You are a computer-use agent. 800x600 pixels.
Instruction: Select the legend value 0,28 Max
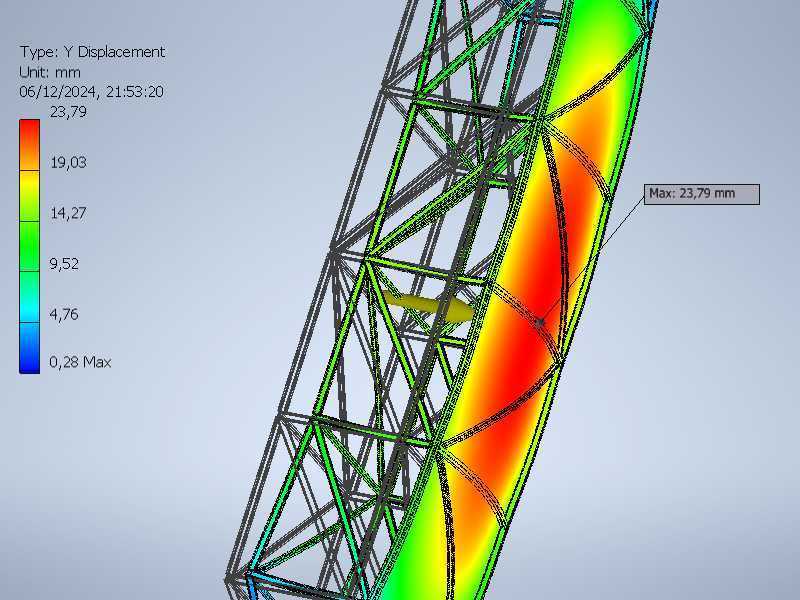click(x=80, y=362)
